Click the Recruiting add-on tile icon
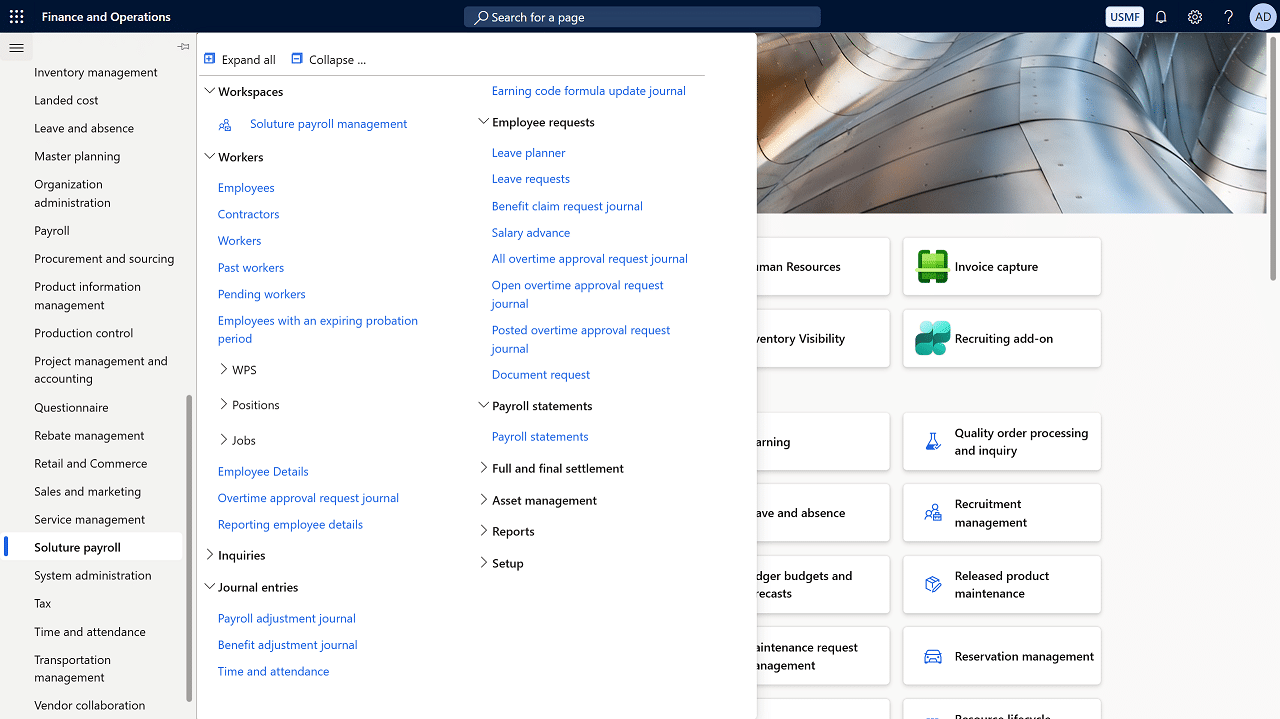Image resolution: width=1280 pixels, height=719 pixels. (932, 338)
